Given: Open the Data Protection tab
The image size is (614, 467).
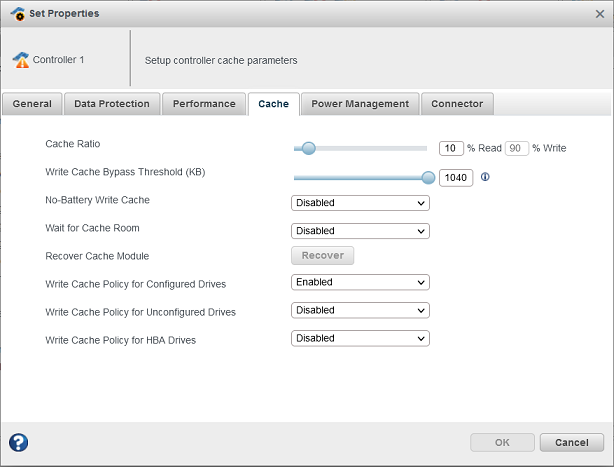Looking at the screenshot, I should point(112,104).
